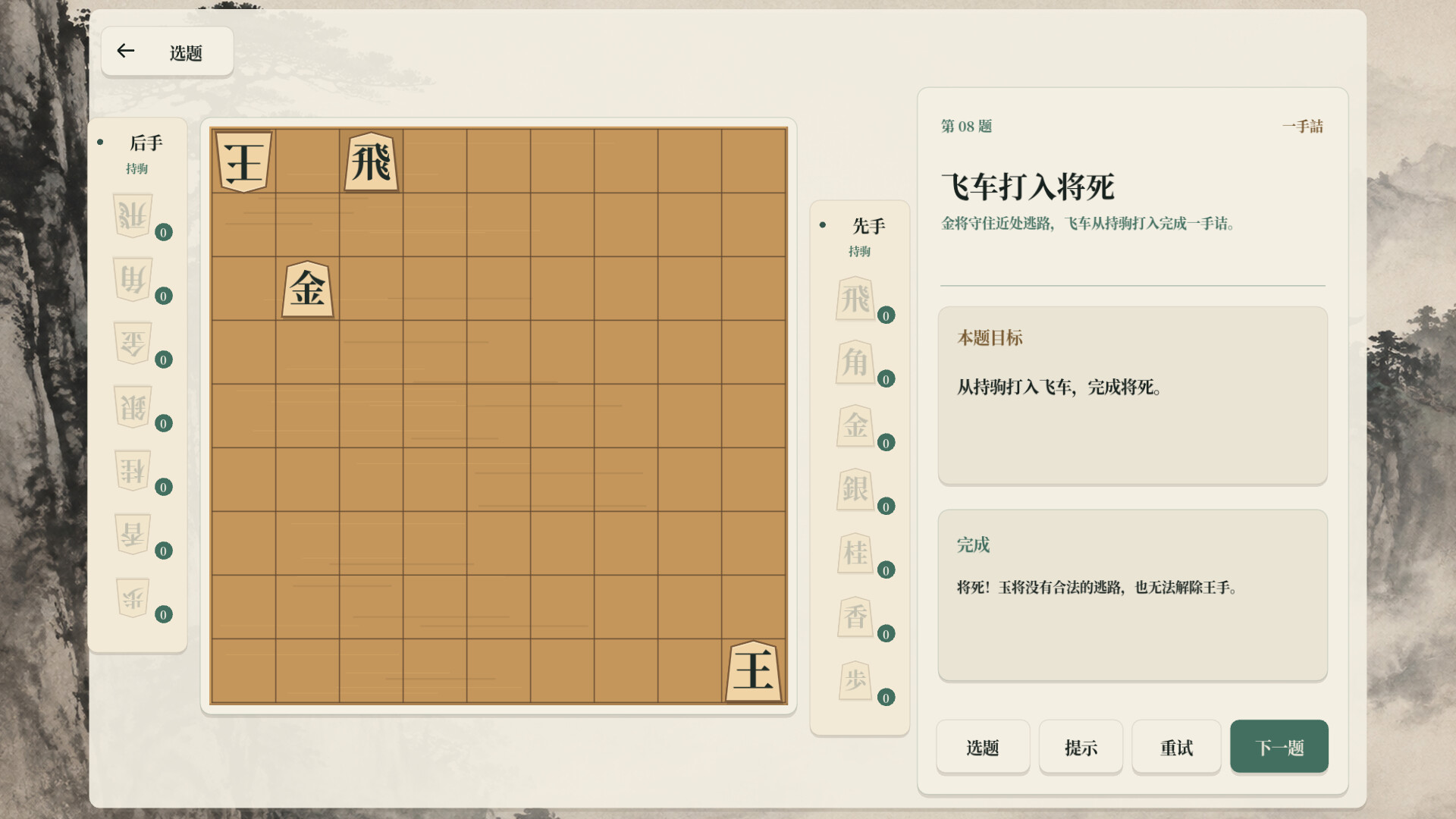Go back with the 选题 arrow button
This screenshot has height=819, width=1456.
tap(168, 52)
